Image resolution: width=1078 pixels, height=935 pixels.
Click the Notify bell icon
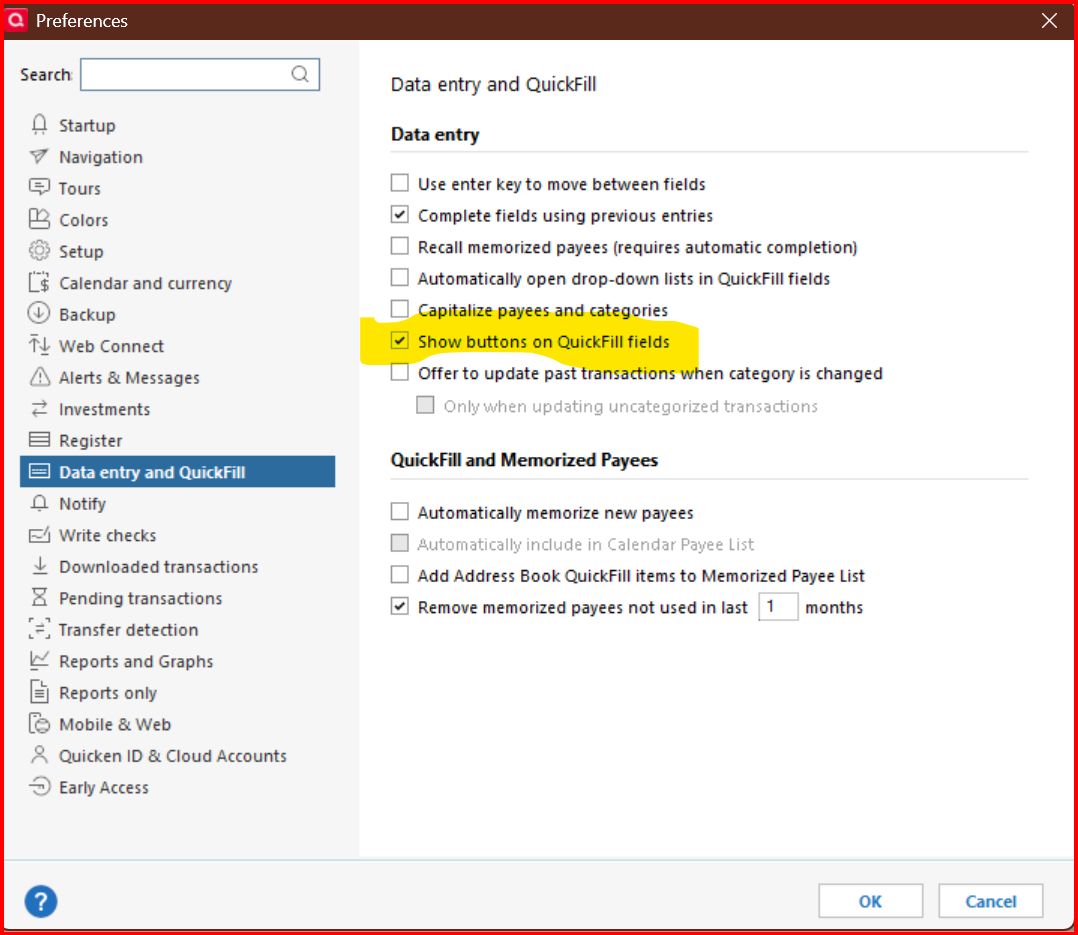[39, 503]
